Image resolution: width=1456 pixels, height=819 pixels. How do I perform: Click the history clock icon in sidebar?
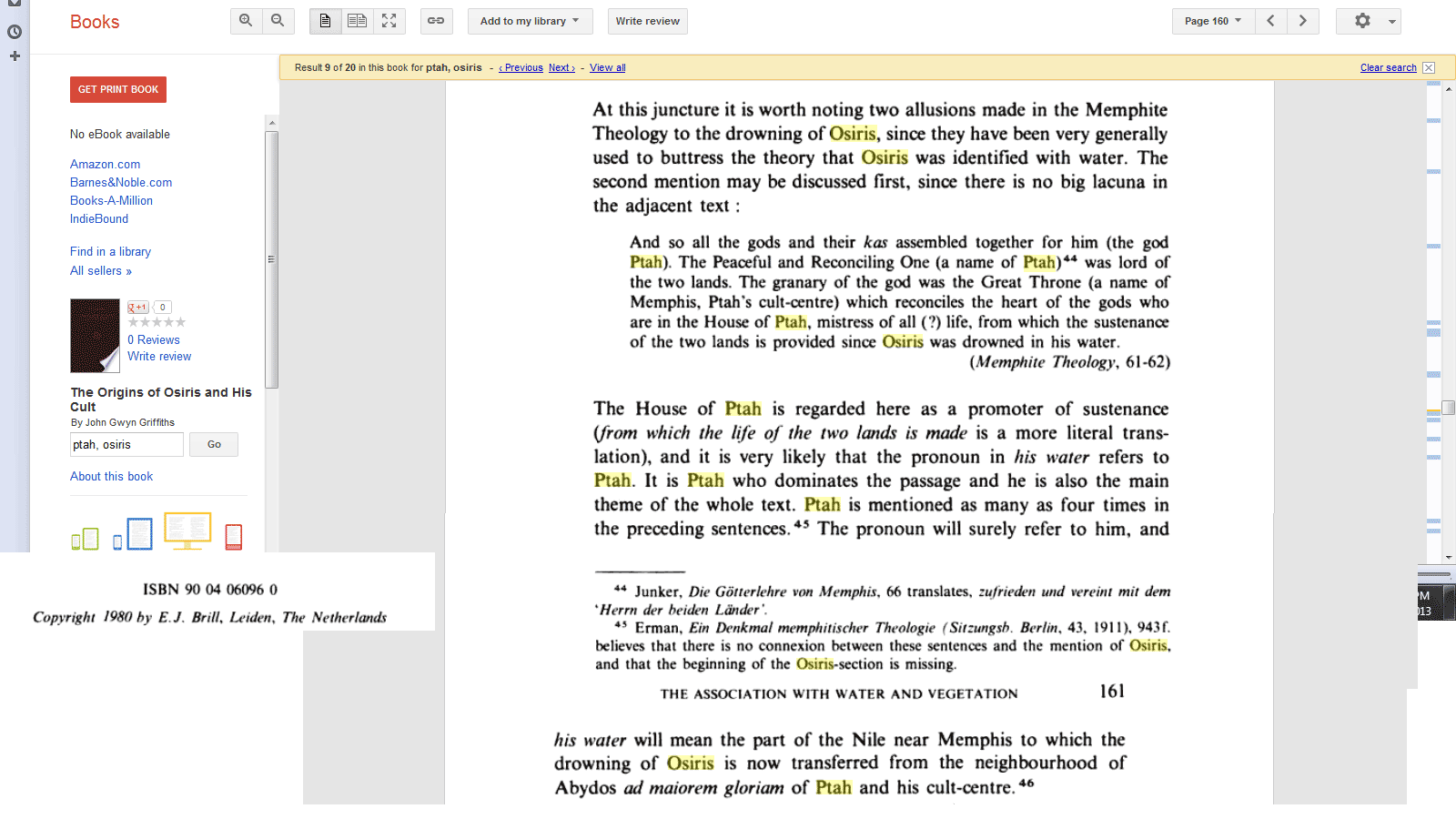coord(15,32)
